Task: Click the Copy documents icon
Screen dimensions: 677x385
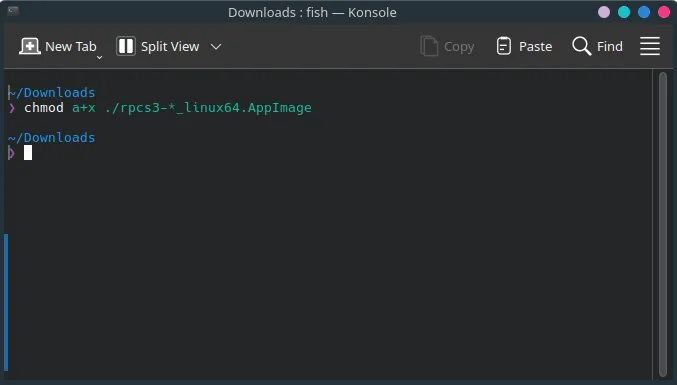Action: tap(429, 46)
